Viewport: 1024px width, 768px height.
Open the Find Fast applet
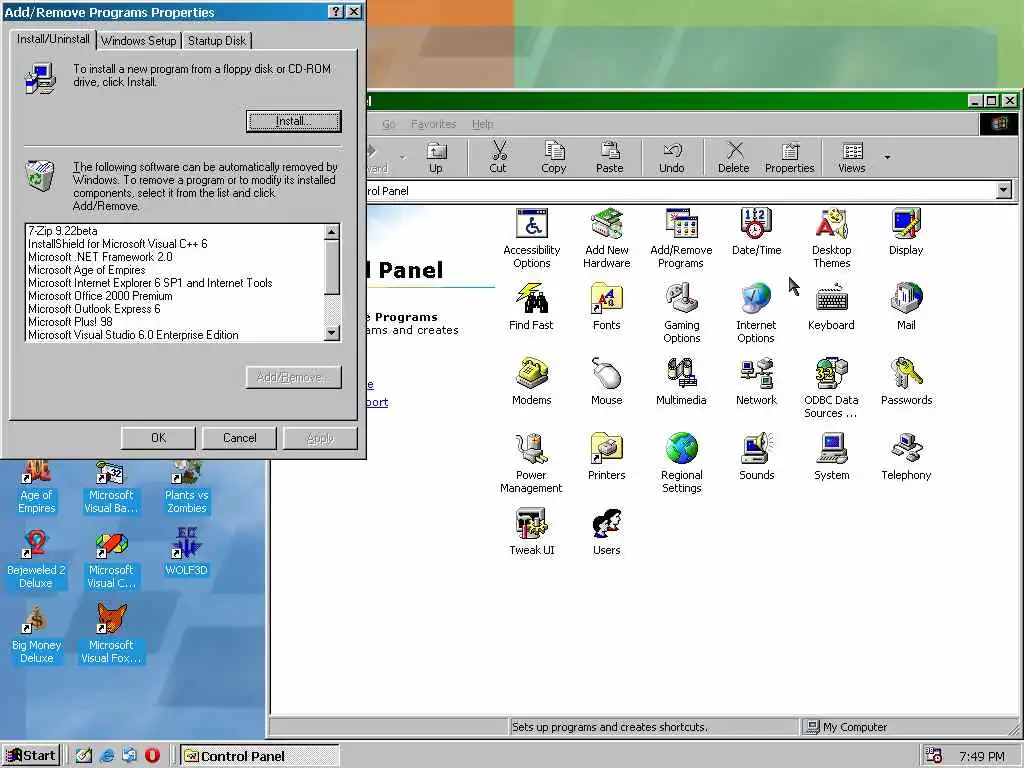coord(532,307)
